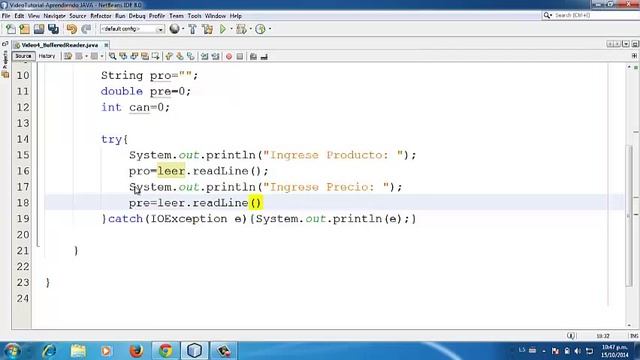Click the Redo toolbar icon

[86, 29]
